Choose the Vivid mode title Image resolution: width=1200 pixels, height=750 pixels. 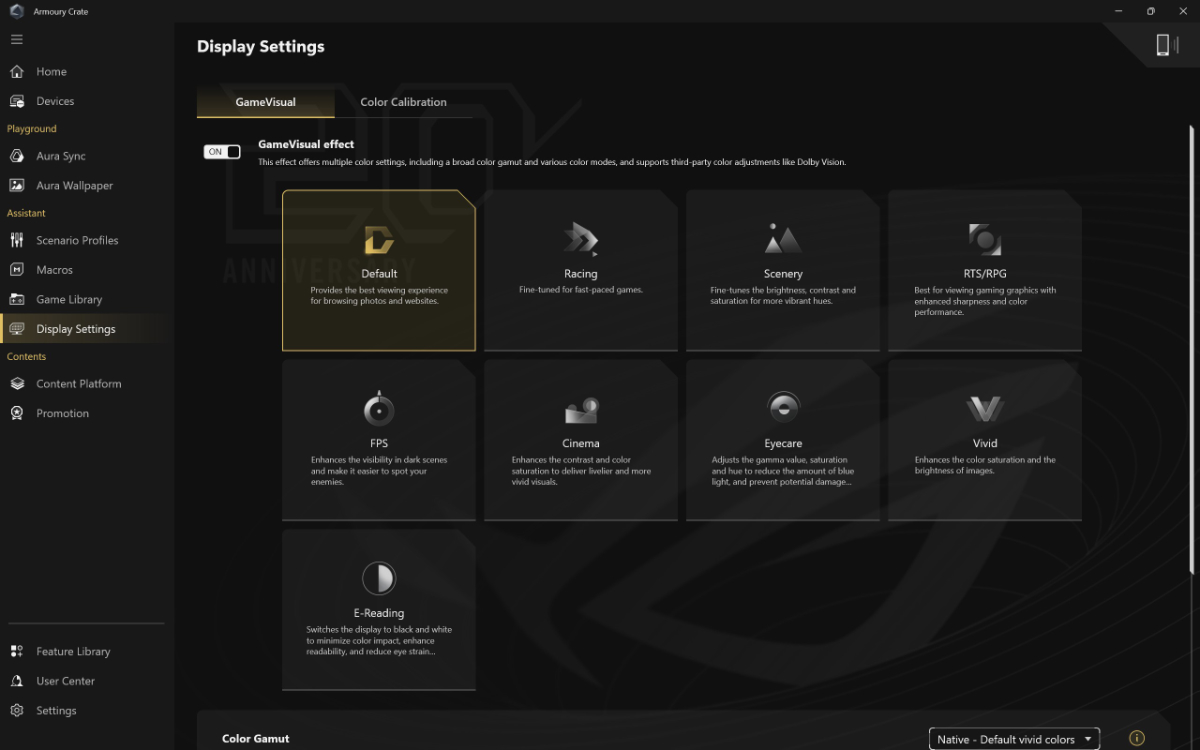coord(985,444)
